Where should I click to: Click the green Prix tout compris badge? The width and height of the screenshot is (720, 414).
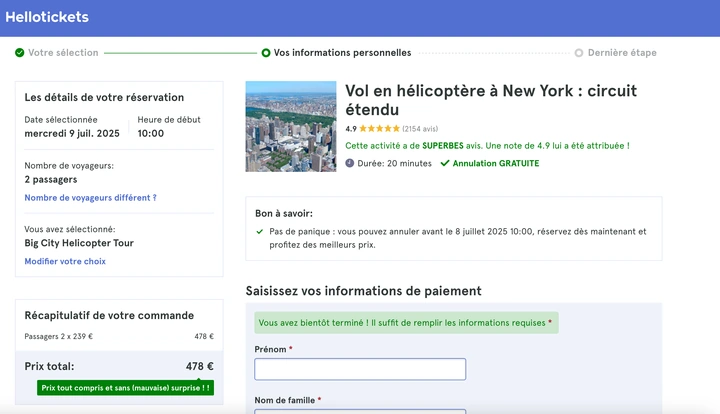125,387
